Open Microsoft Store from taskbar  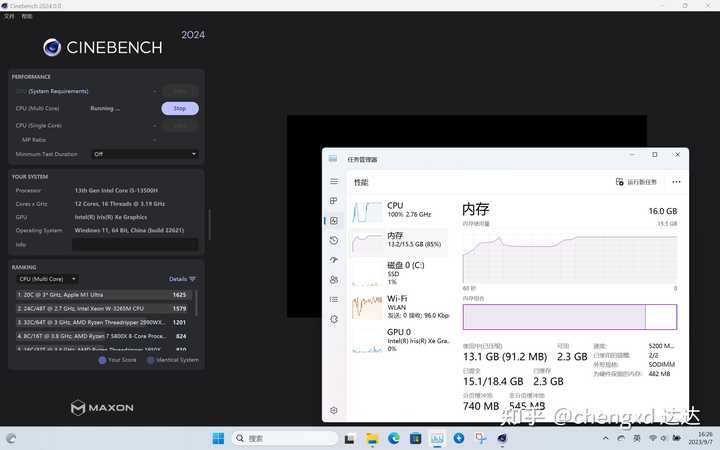[416, 439]
